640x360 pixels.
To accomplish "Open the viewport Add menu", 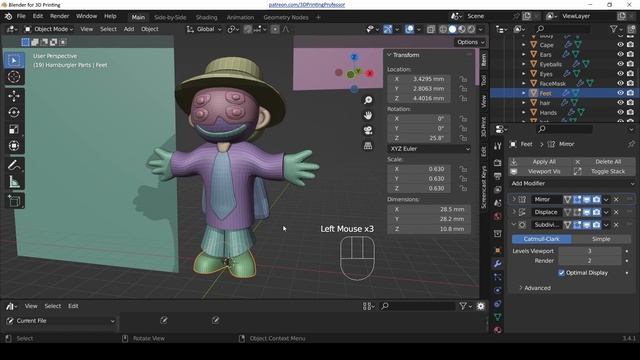I will [129, 29].
